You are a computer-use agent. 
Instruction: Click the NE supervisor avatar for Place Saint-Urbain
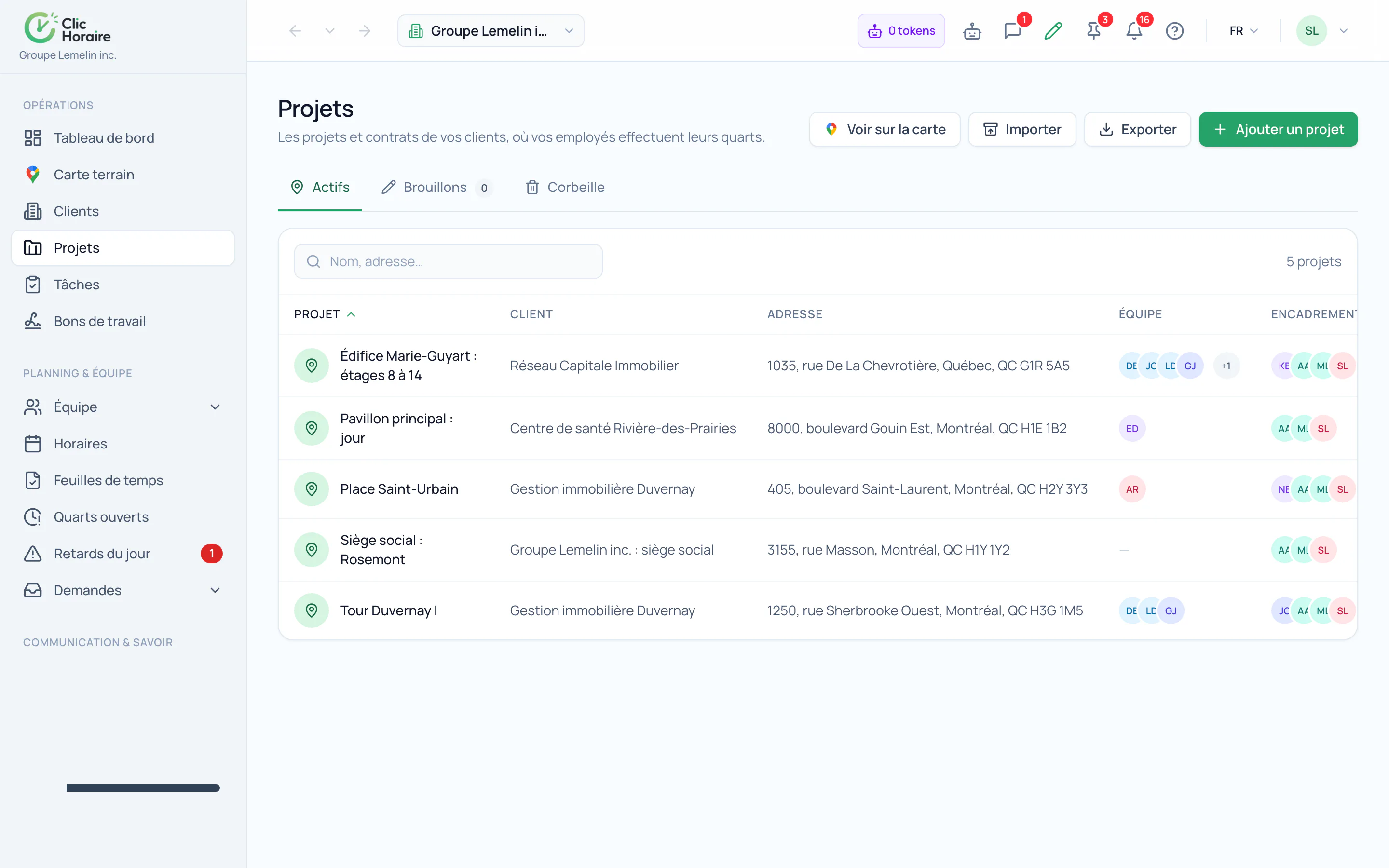pos(1283,489)
